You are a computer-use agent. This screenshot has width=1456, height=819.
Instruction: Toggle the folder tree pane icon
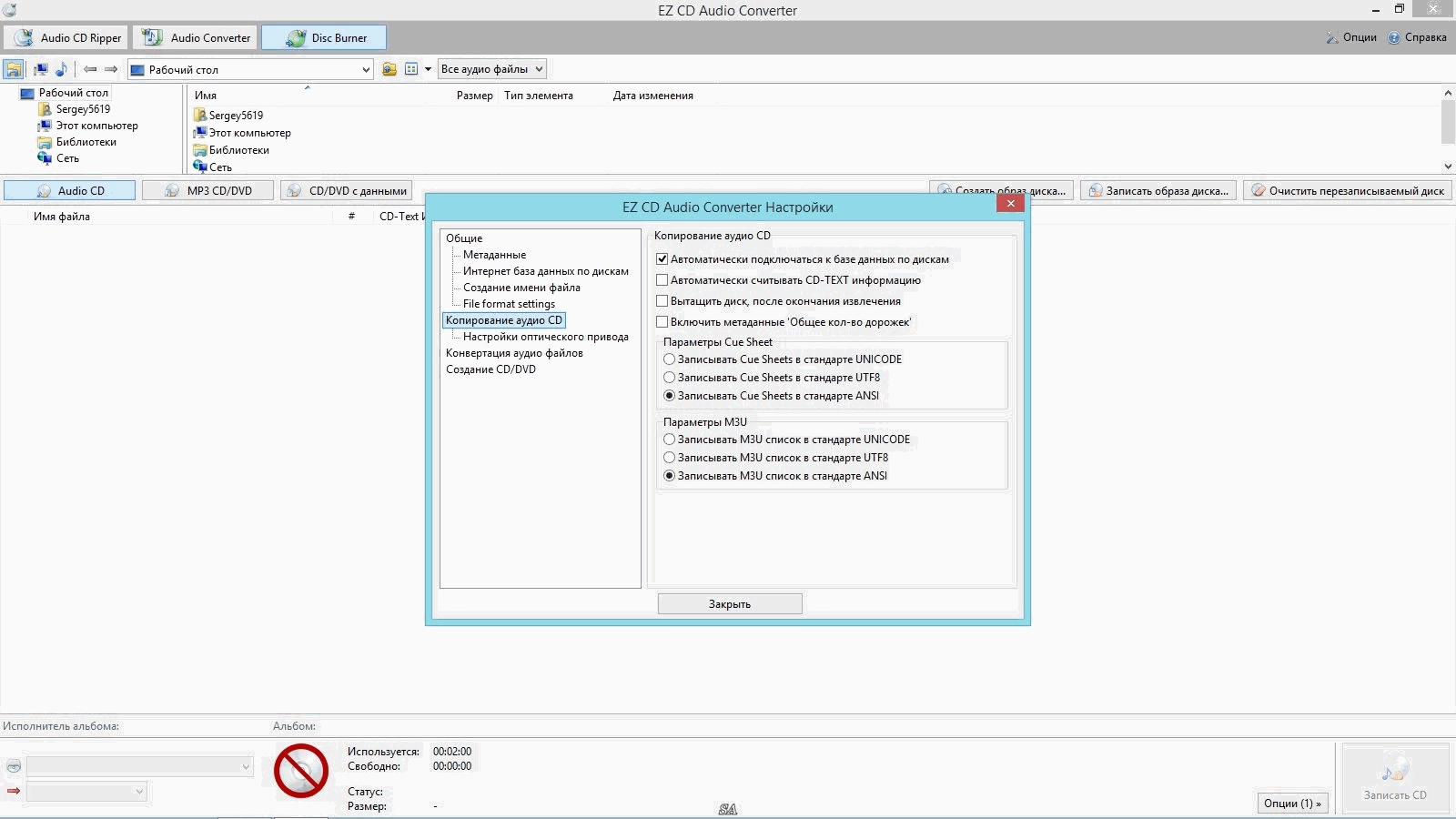14,69
